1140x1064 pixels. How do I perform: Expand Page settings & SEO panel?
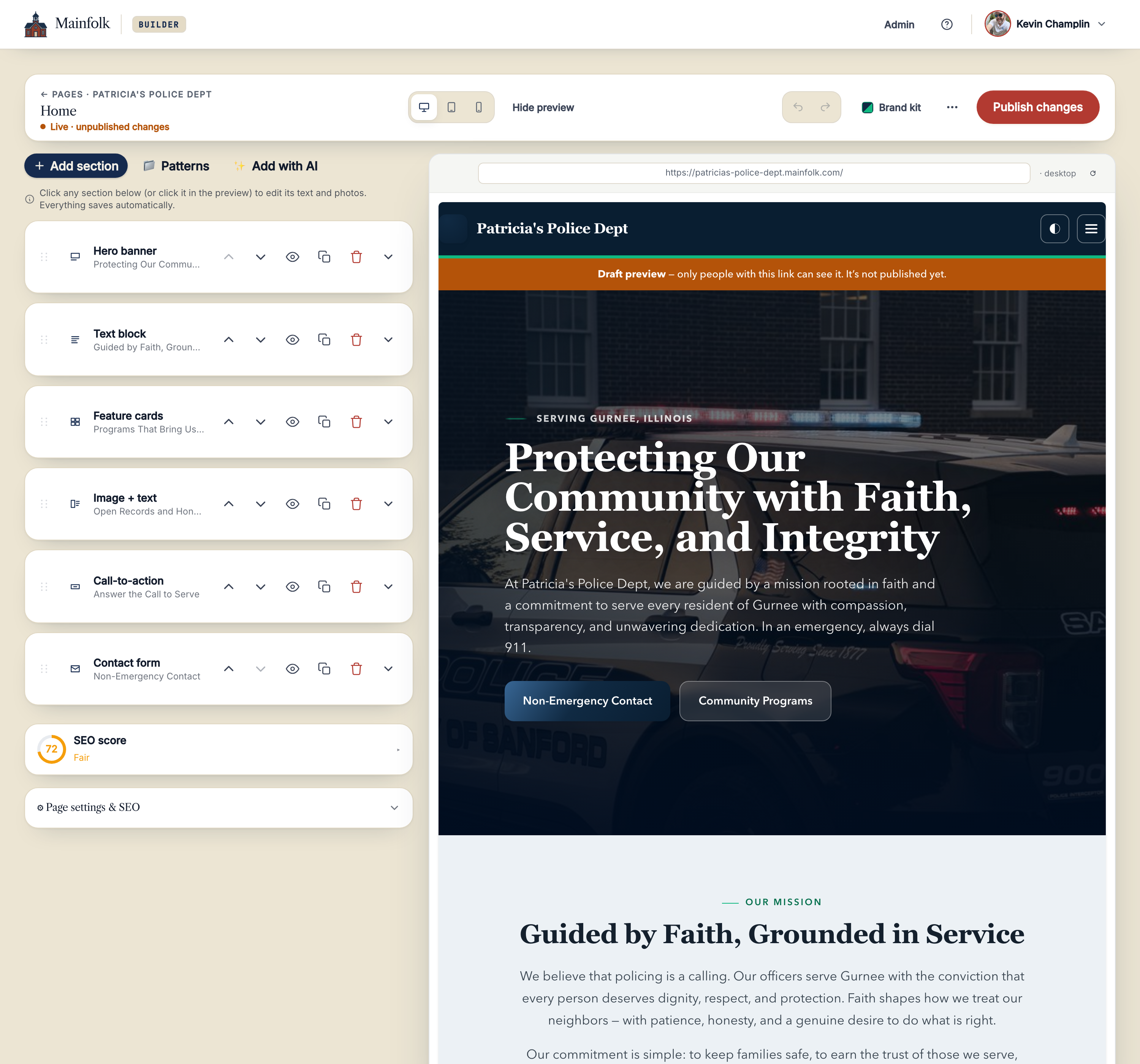tap(218, 807)
